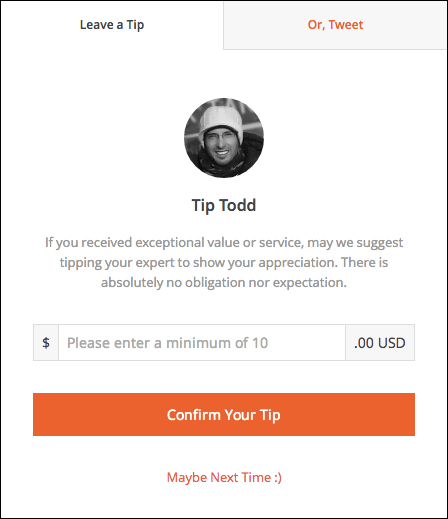Viewport: 448px width, 519px height.
Task: Decline via Maybe Next Time link
Action: pos(224,477)
